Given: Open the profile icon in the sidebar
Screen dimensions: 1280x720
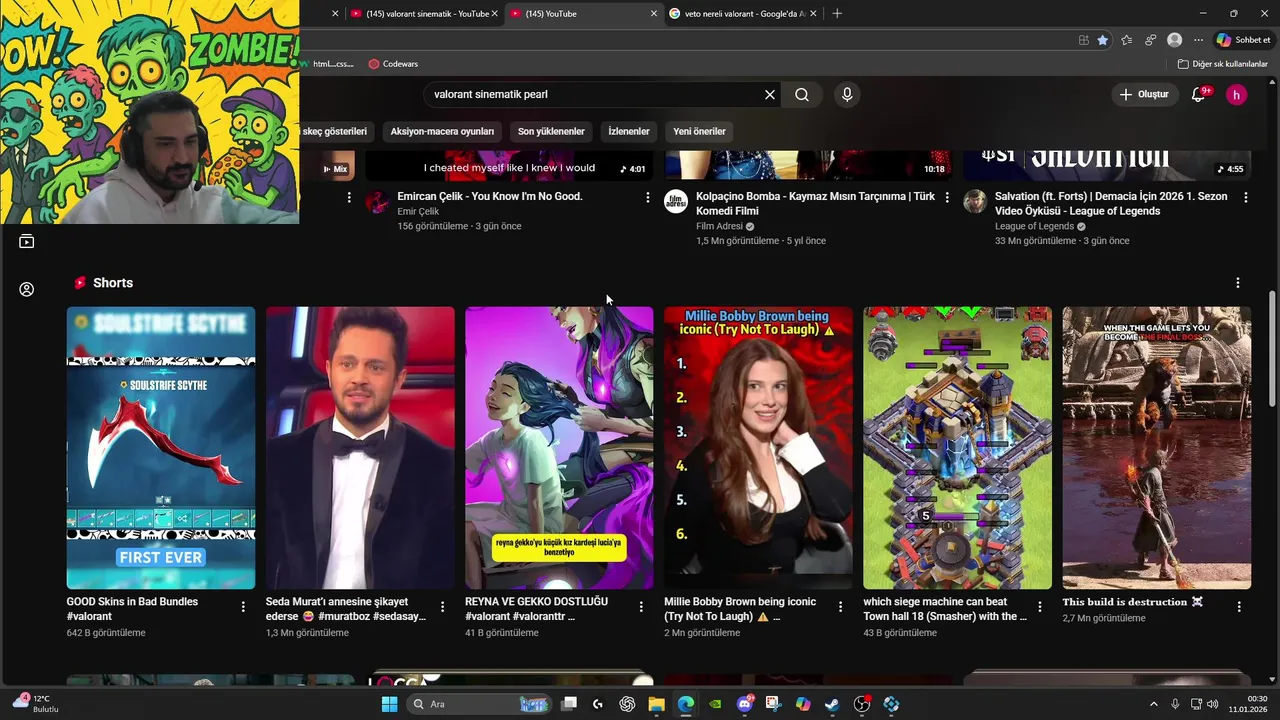Looking at the screenshot, I should [27, 289].
